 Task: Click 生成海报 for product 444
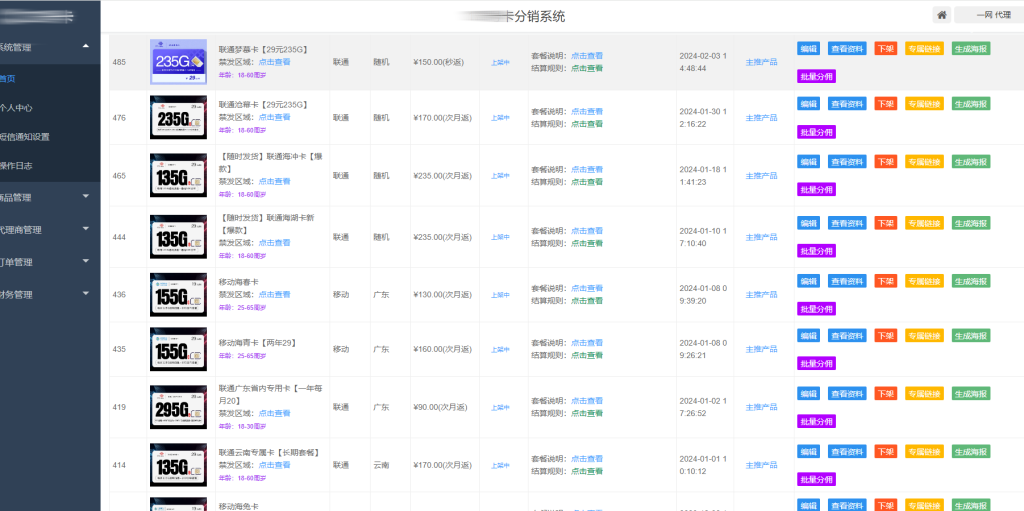point(970,222)
